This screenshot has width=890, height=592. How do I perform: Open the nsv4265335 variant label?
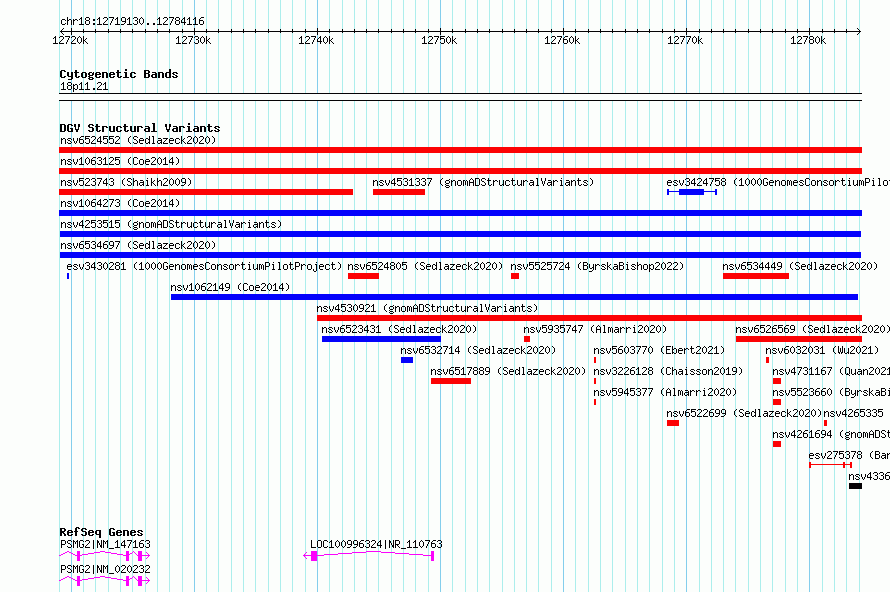coord(854,413)
